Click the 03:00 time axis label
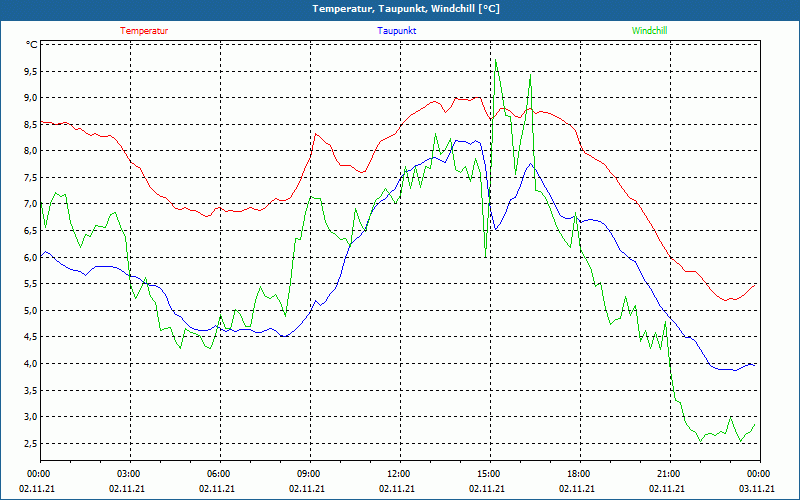 128,474
